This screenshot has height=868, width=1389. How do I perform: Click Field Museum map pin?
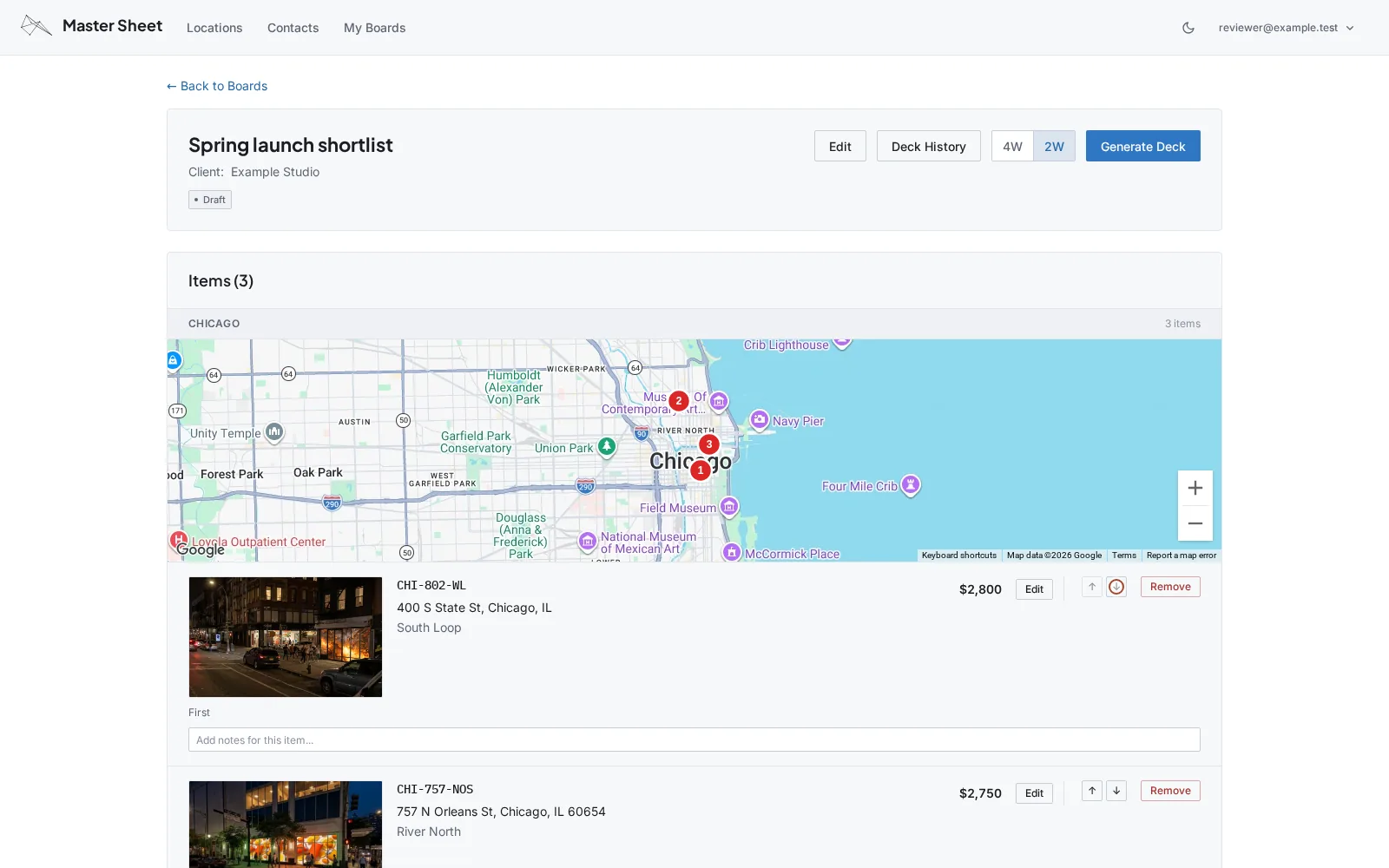729,506
